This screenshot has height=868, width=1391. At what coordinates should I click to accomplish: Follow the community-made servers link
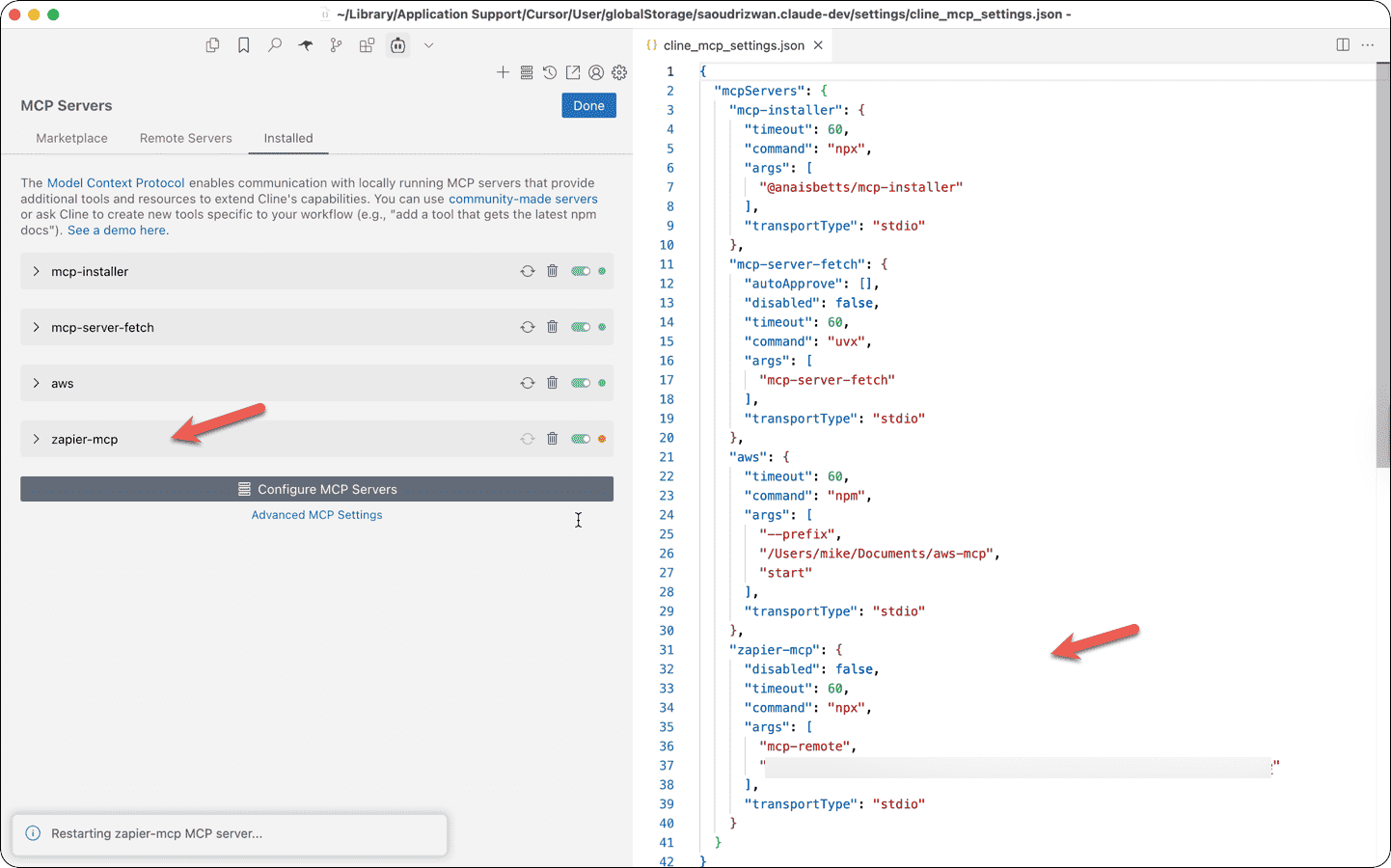point(523,199)
